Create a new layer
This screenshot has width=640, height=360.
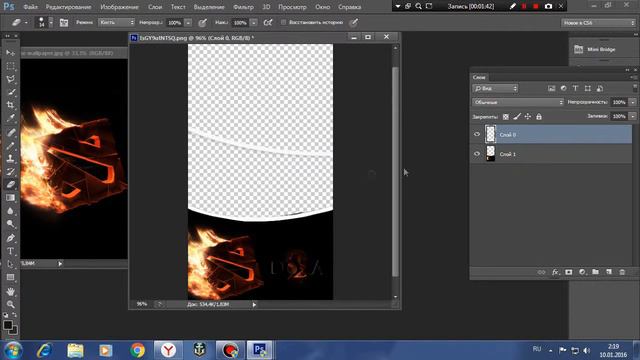coord(609,272)
